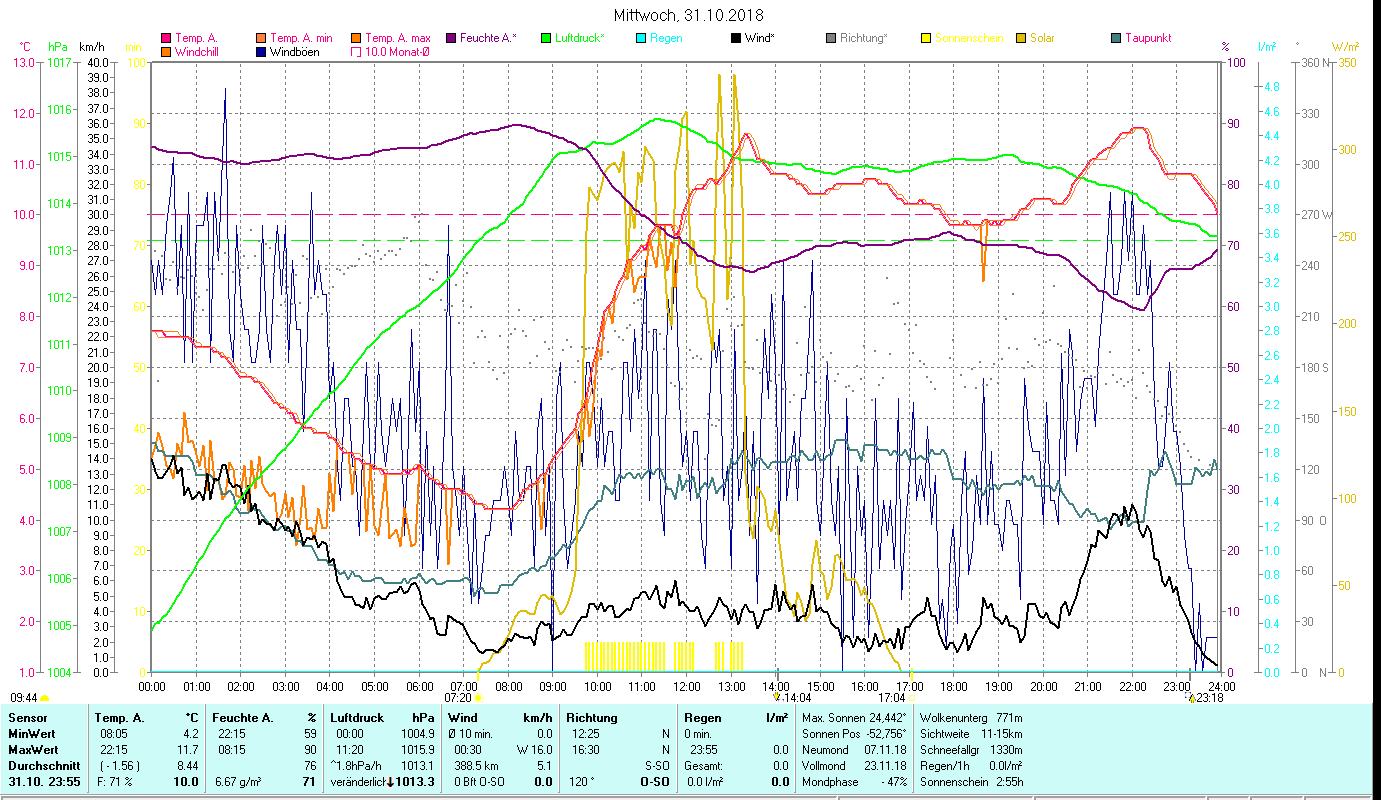This screenshot has height=800, width=1381.
Task: Select the cyan Regen legend swatch
Action: click(641, 38)
